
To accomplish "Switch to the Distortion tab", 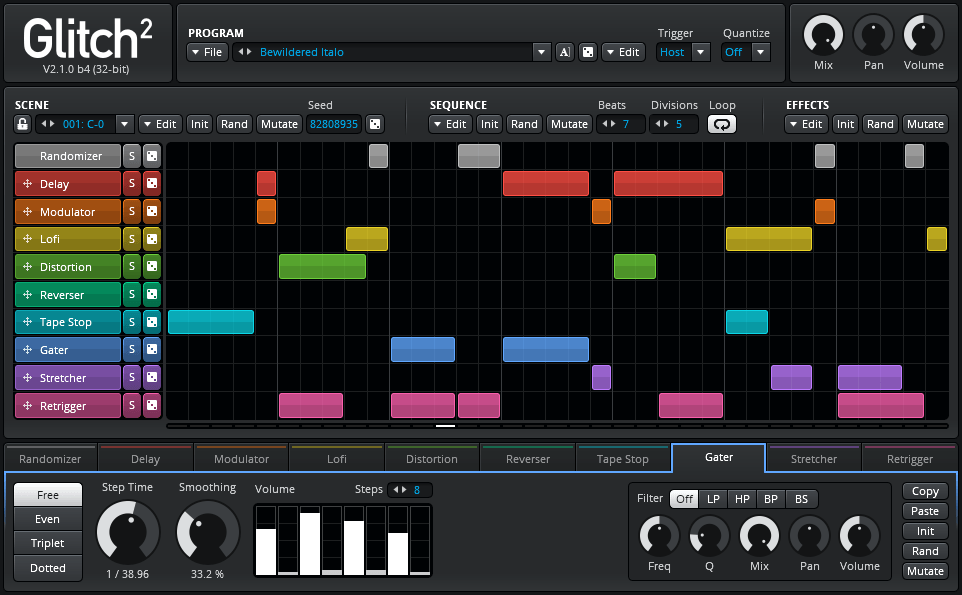I will (432, 459).
